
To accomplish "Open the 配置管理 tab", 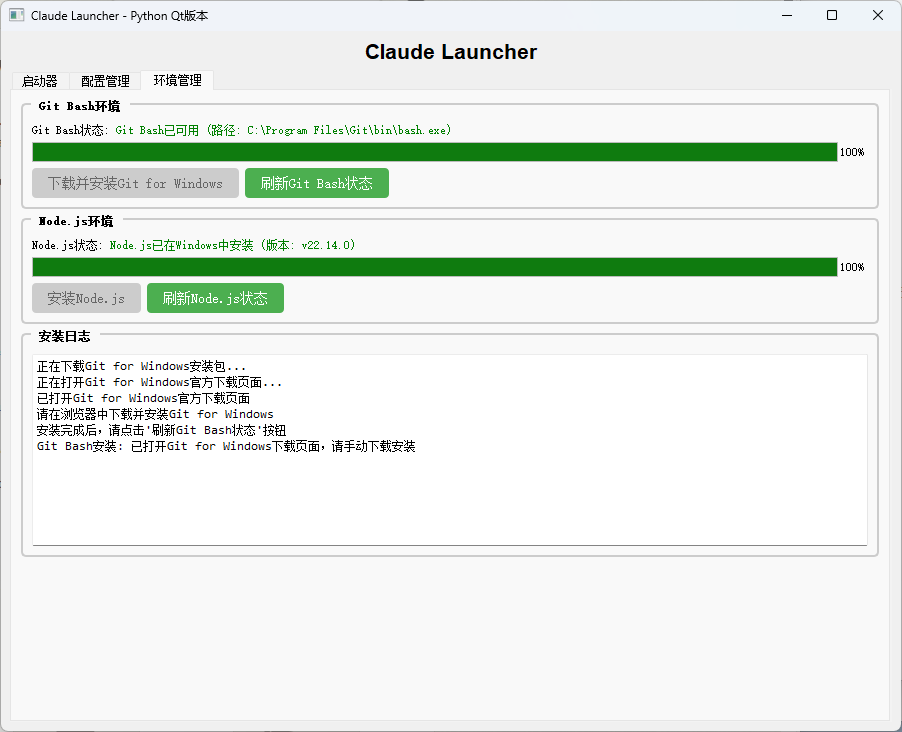I will (105, 81).
